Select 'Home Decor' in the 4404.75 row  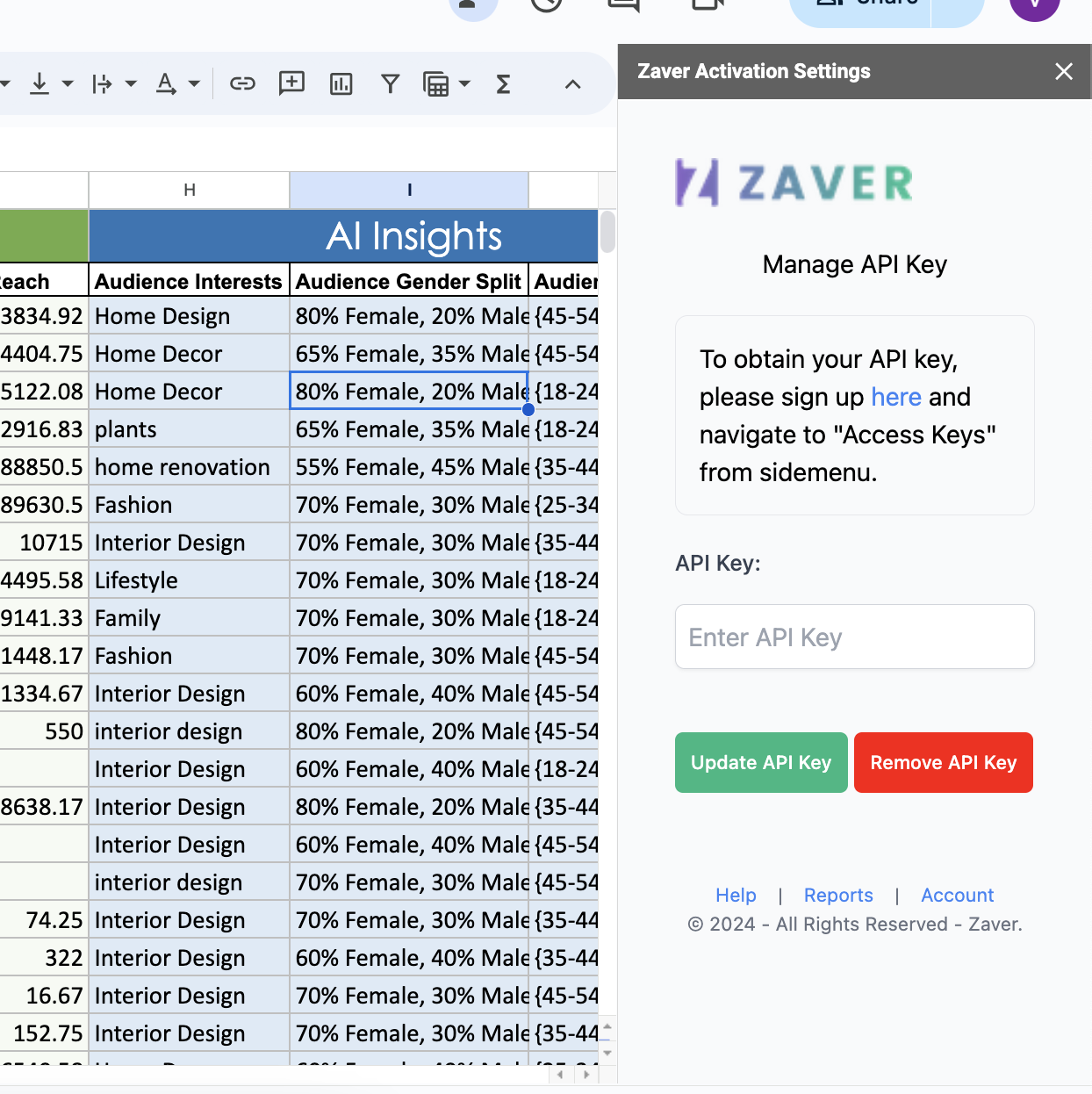pyautogui.click(x=189, y=354)
